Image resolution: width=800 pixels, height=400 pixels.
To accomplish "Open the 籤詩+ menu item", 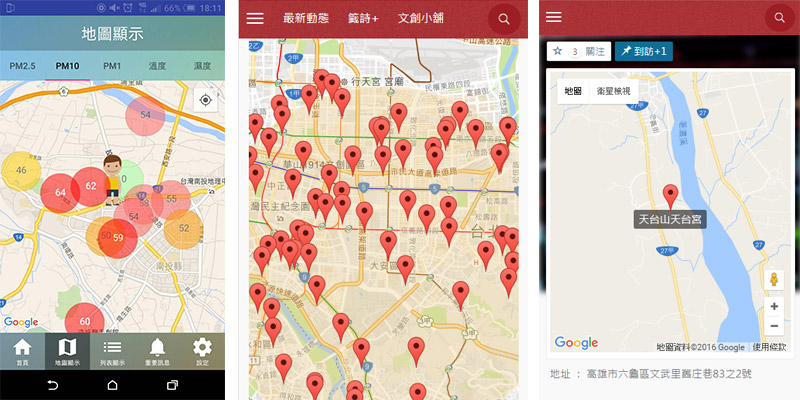I will (362, 19).
